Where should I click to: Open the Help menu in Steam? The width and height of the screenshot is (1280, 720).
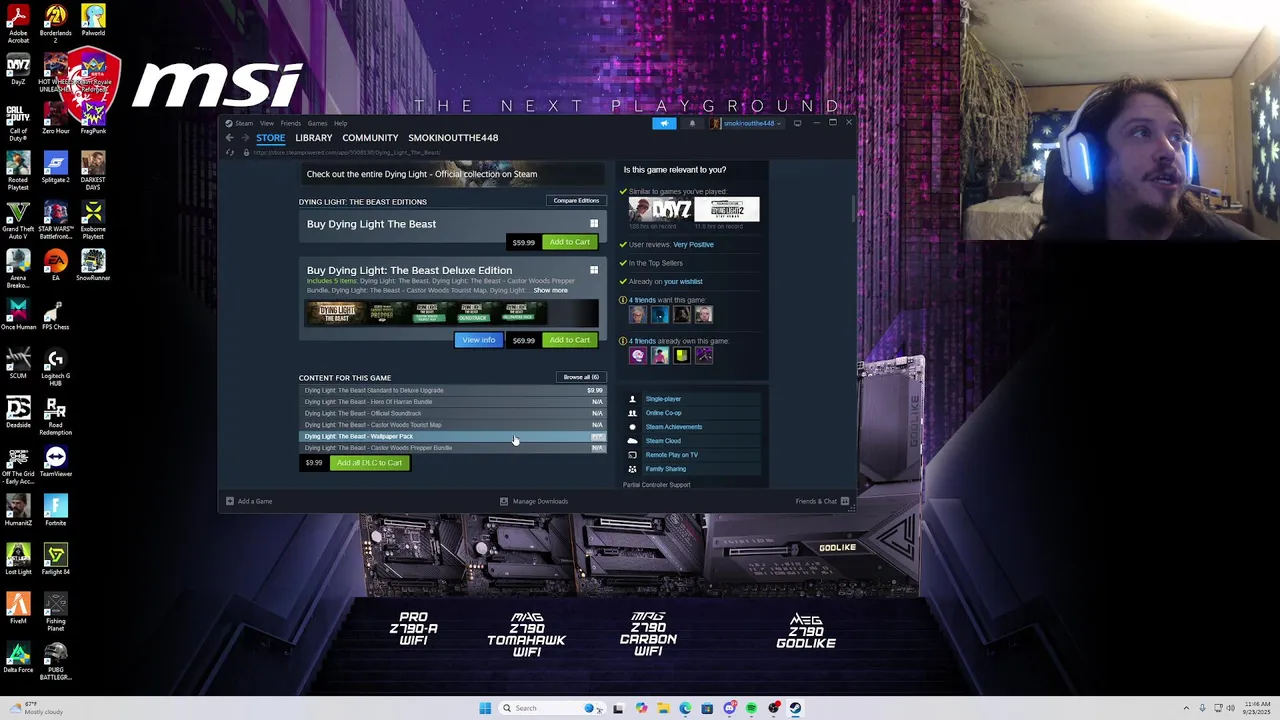click(340, 123)
